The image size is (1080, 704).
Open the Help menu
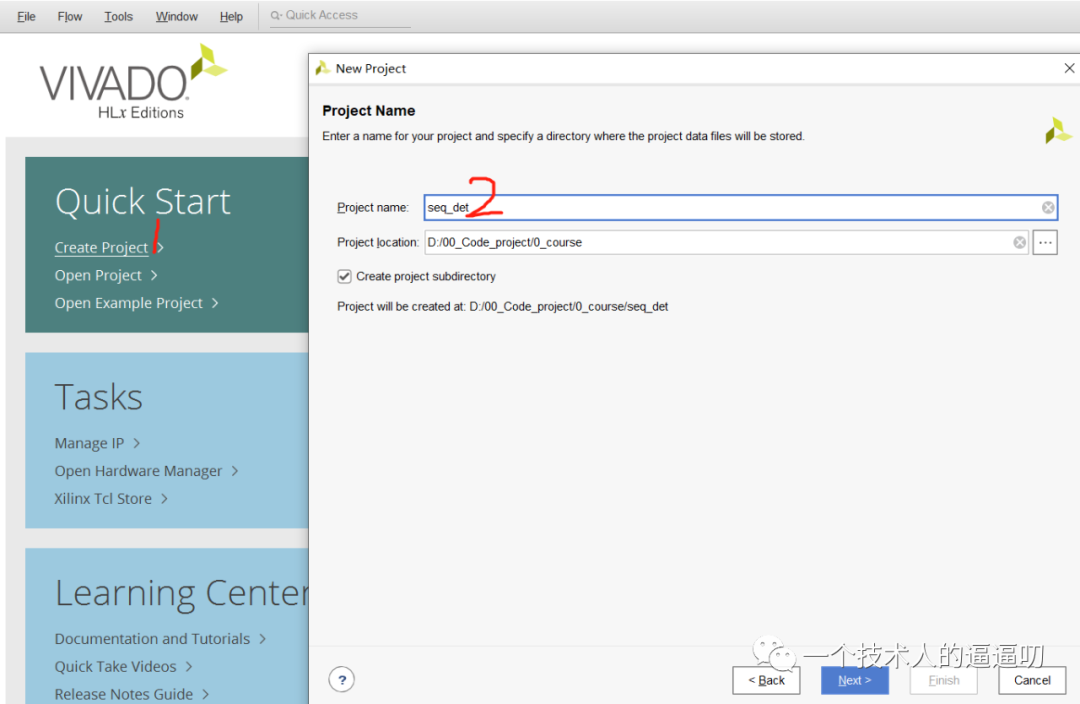click(x=231, y=16)
